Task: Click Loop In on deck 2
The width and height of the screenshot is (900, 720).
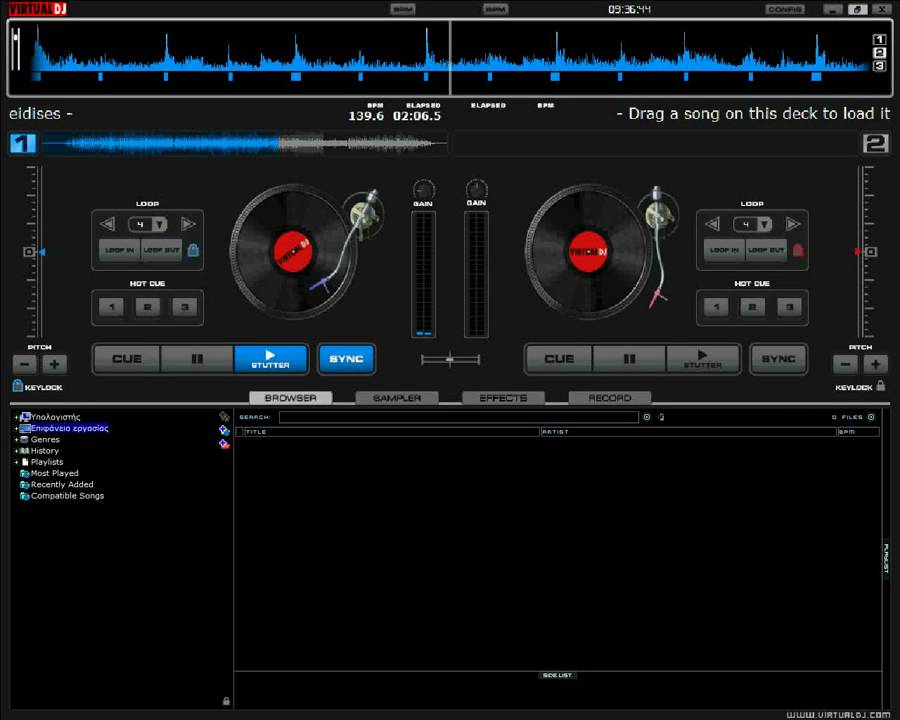Action: [724, 250]
